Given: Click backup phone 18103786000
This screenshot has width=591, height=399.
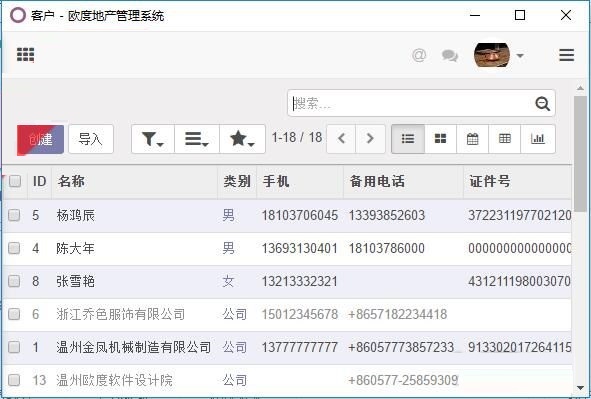Looking at the screenshot, I should pos(387,248).
